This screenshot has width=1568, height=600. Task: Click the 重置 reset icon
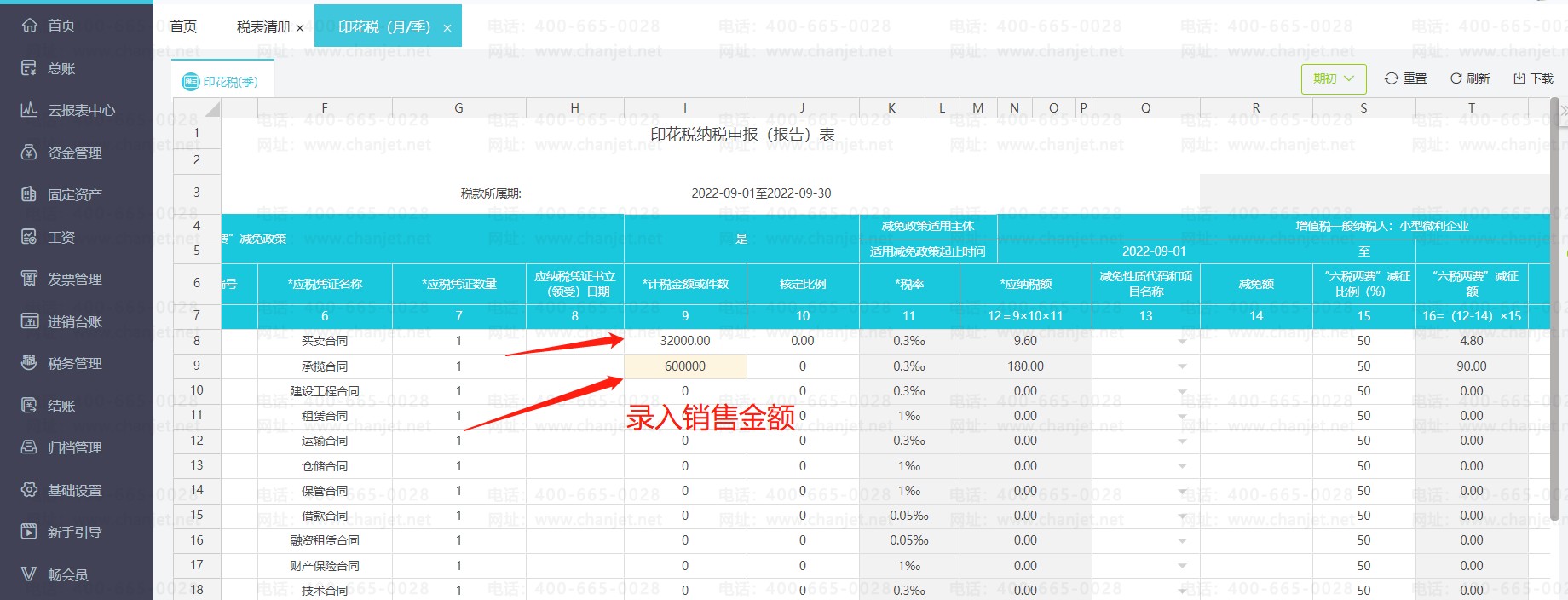1391,78
